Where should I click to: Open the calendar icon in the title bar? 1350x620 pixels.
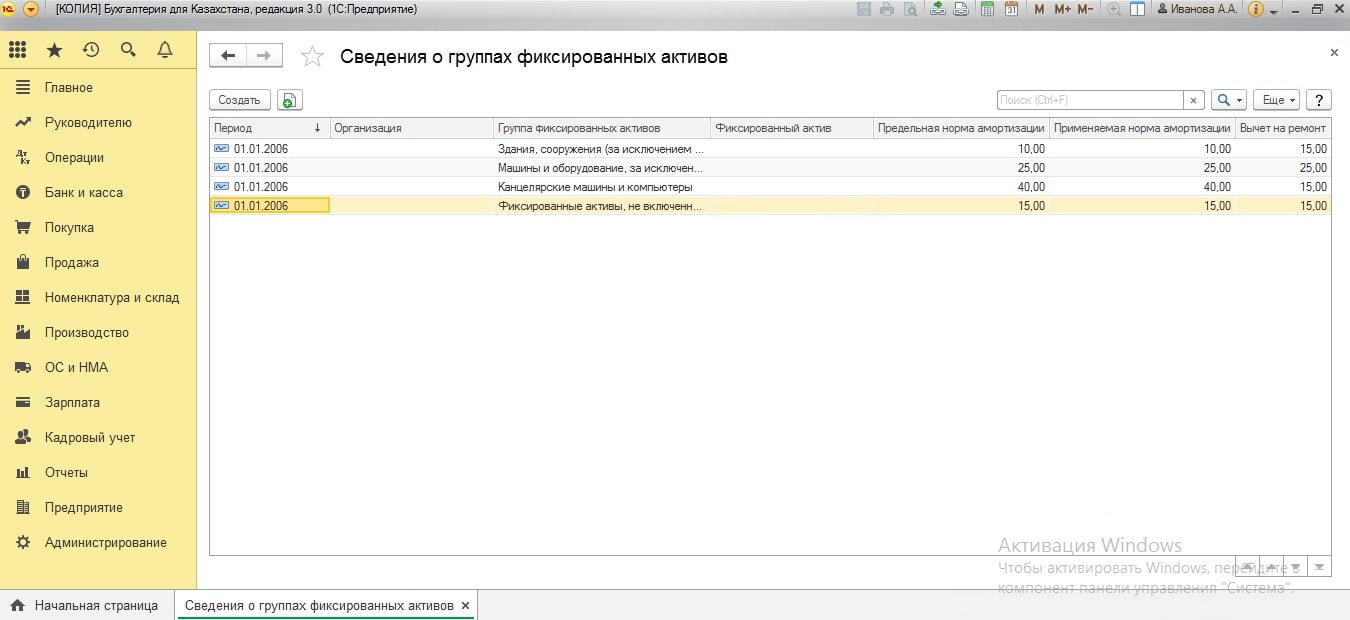click(x=1011, y=9)
